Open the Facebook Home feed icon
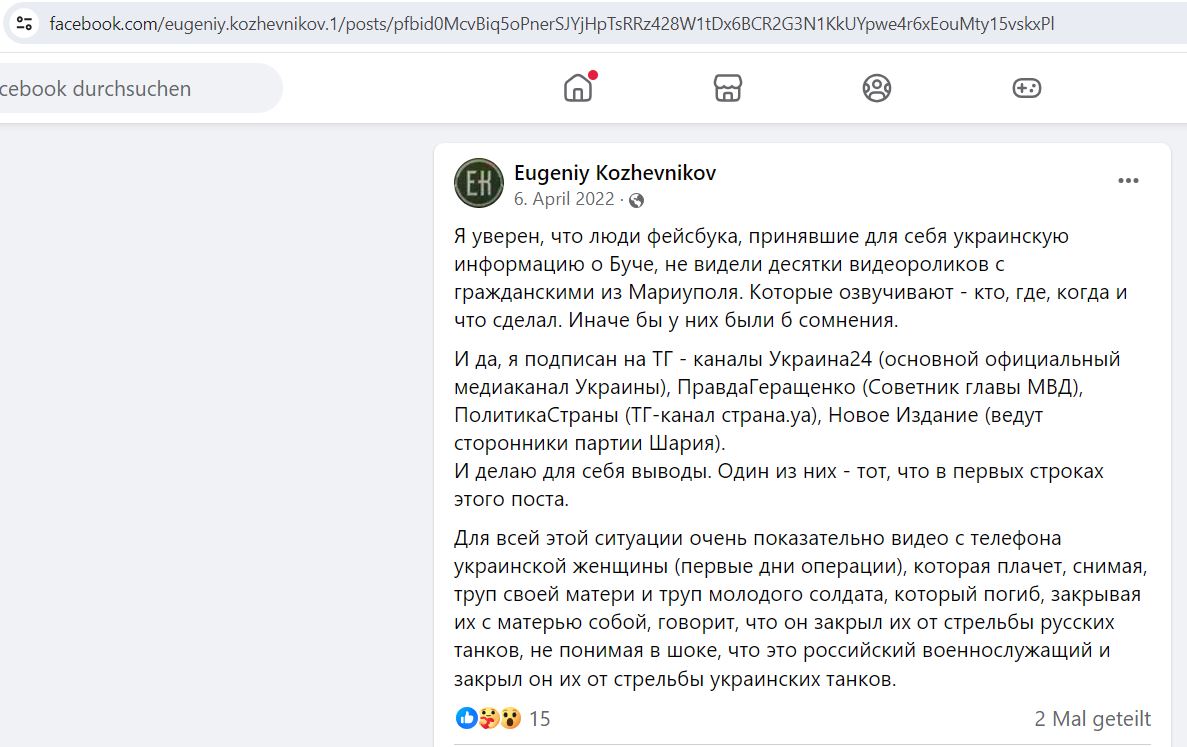Screen dimensions: 1187x747 pyautogui.click(x=578, y=88)
